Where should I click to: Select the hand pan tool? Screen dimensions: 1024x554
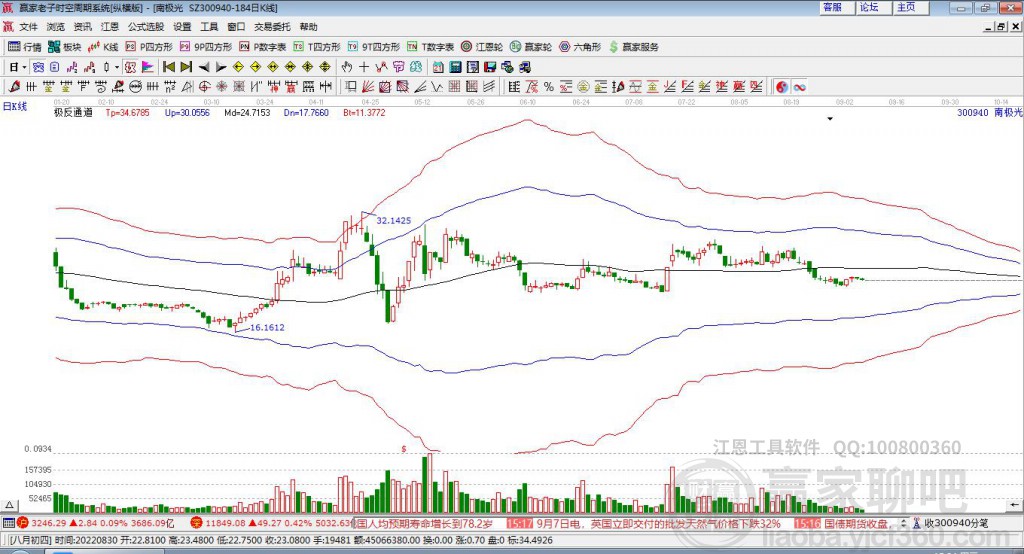tap(347, 67)
